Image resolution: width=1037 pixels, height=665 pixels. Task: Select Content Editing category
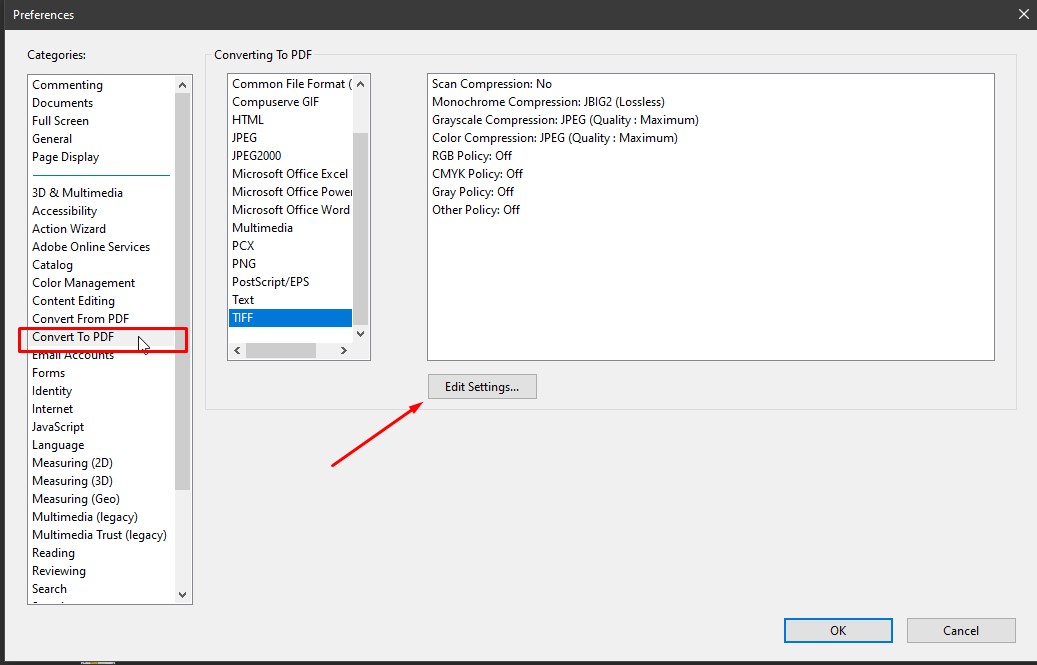pos(73,301)
